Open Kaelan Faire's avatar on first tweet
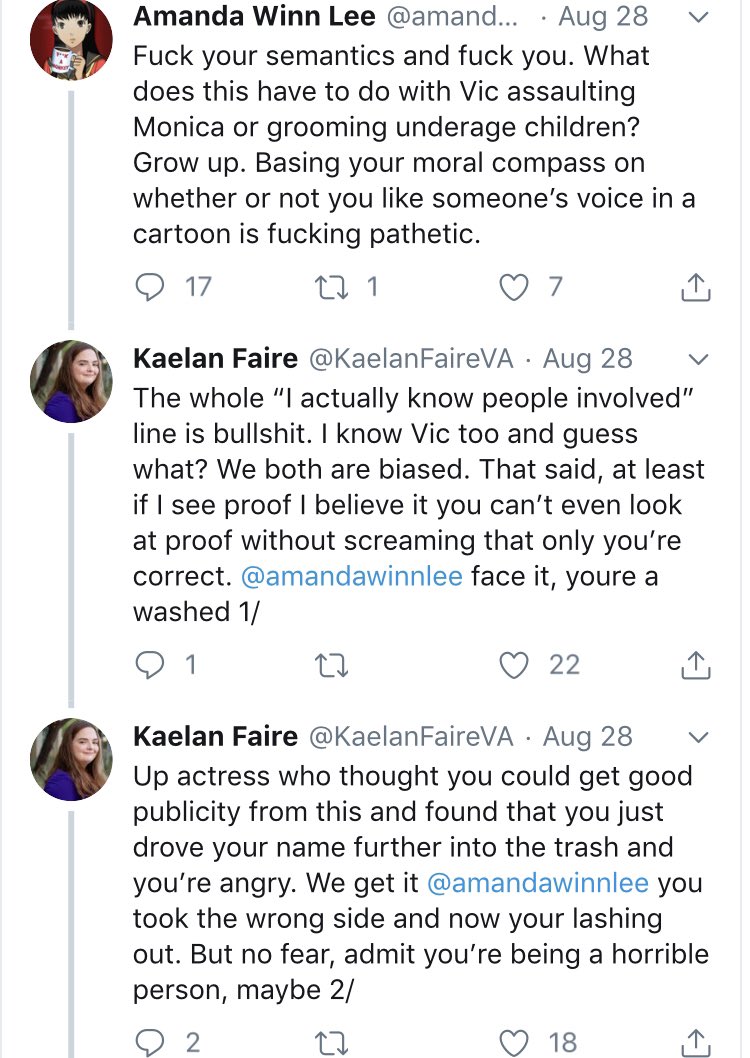 [x=71, y=381]
